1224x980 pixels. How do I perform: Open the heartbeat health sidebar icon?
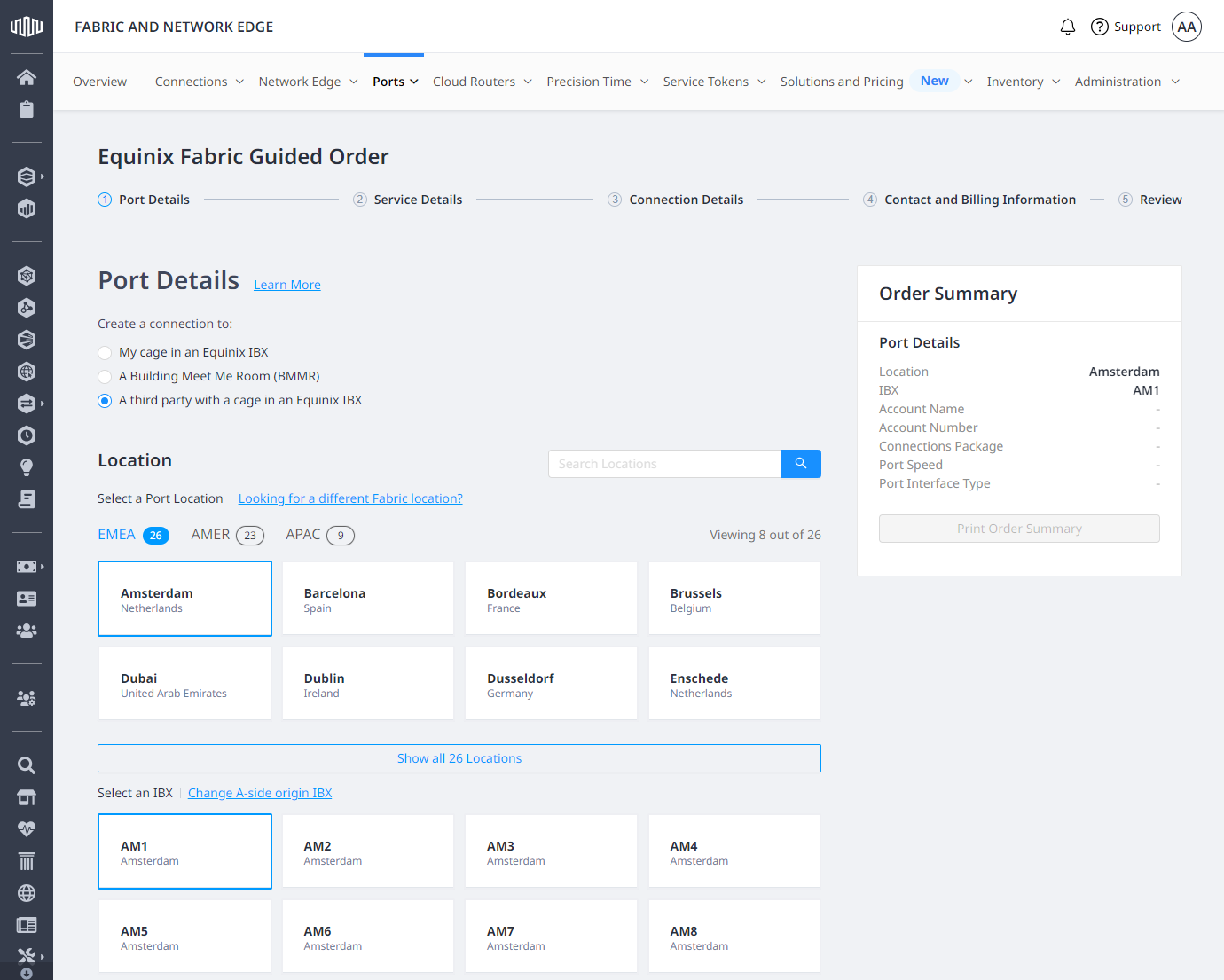tap(27, 829)
